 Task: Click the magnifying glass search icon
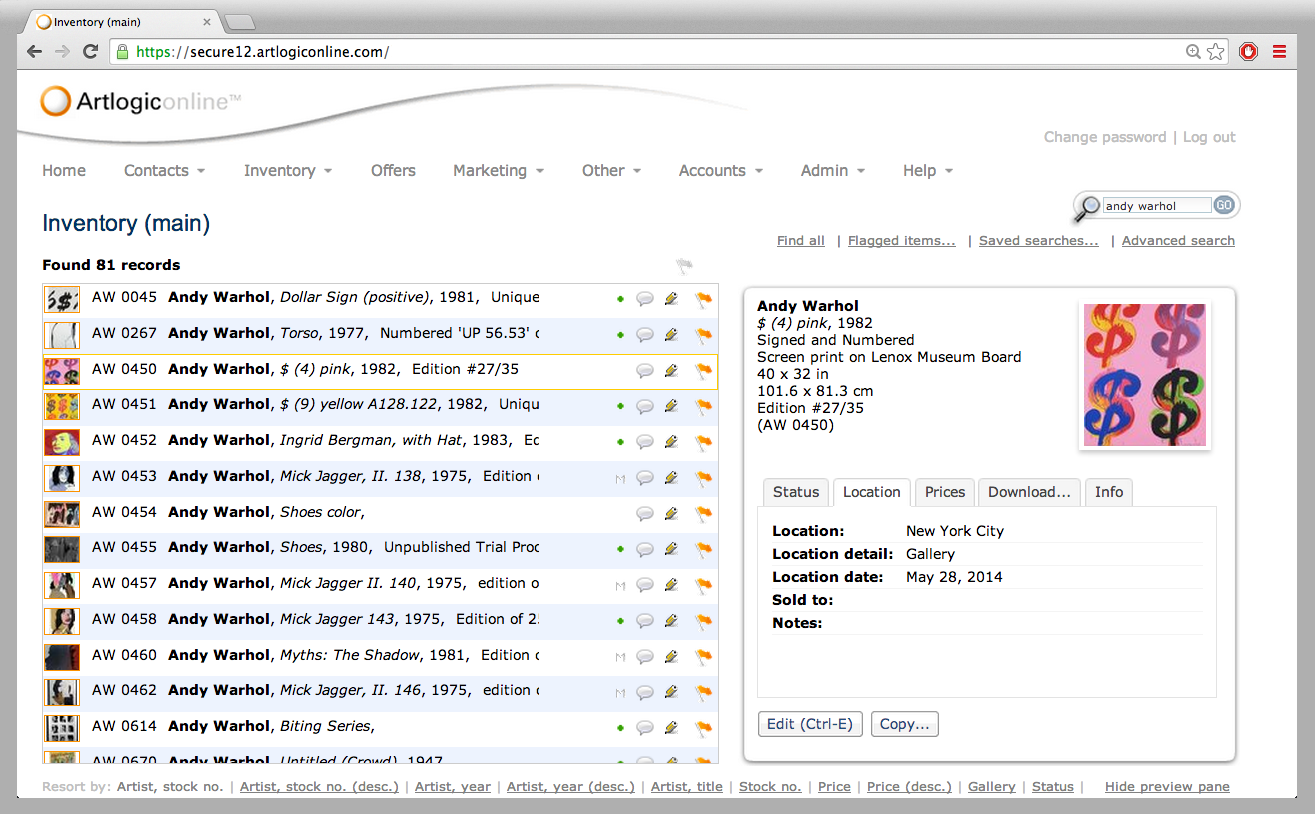point(1086,207)
